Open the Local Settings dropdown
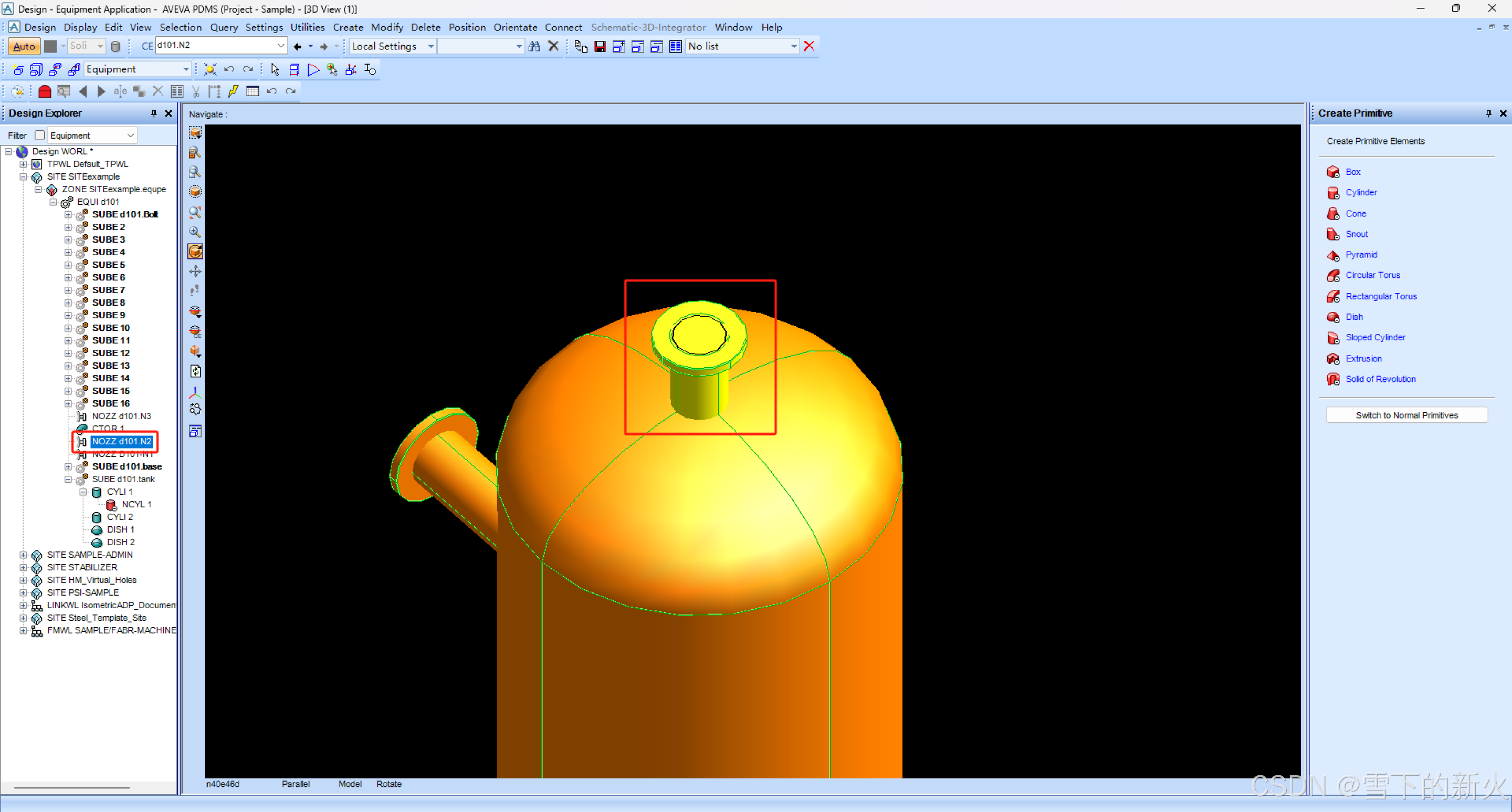This screenshot has width=1512, height=812. [x=431, y=46]
